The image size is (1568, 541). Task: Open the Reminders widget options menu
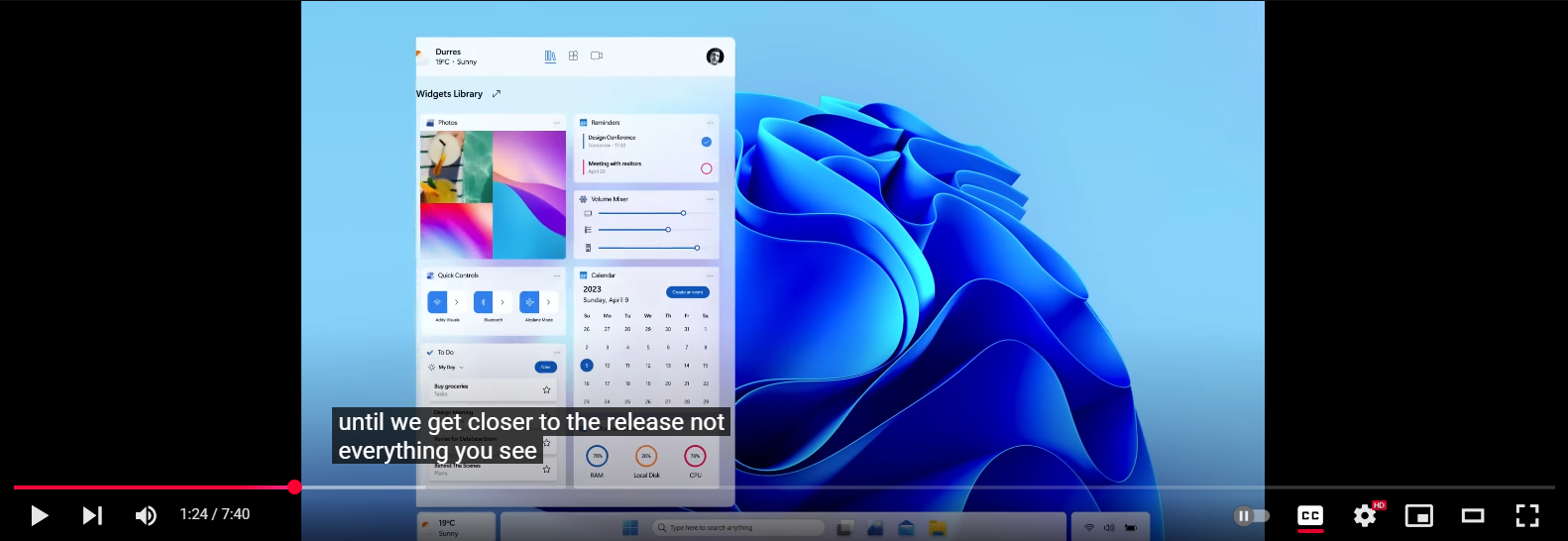click(710, 123)
